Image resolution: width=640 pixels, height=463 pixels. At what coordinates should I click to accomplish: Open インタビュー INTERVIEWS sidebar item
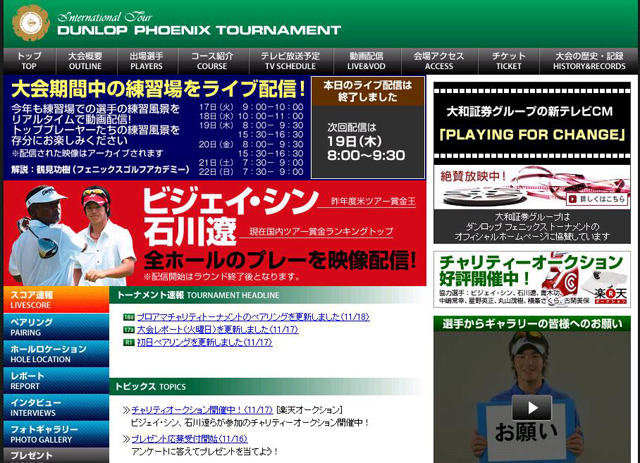coord(56,407)
